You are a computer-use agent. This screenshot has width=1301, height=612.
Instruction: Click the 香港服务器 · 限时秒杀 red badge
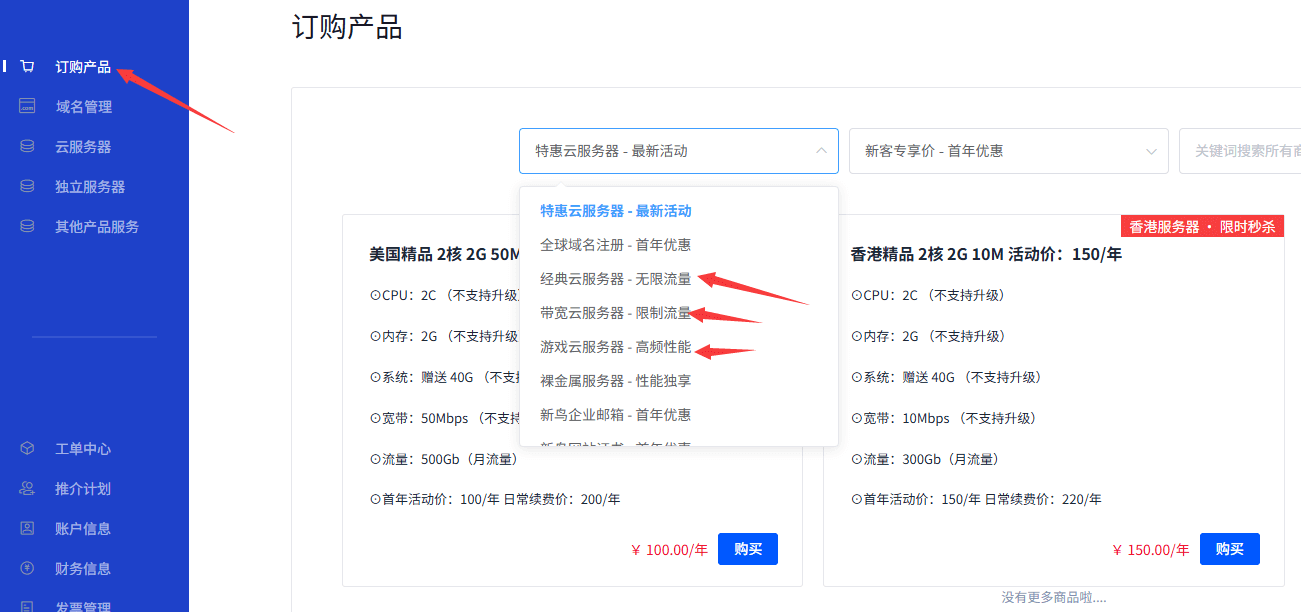click(1203, 226)
